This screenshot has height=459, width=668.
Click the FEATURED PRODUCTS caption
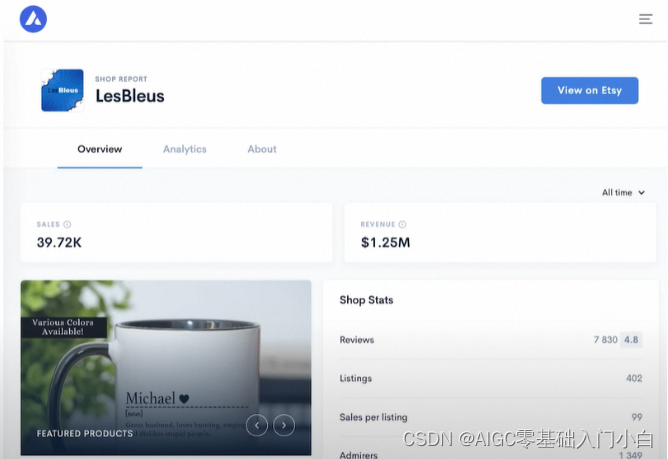tap(85, 433)
